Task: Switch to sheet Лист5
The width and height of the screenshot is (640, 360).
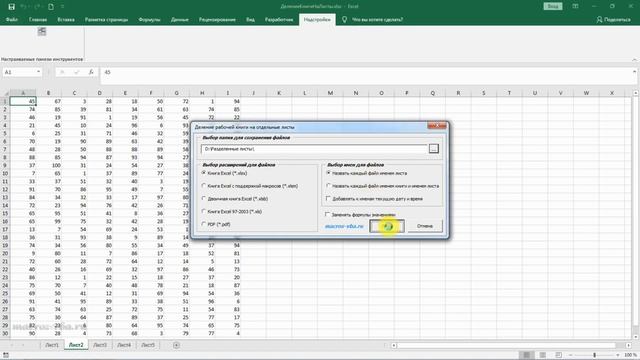Action: pyautogui.click(x=148, y=345)
